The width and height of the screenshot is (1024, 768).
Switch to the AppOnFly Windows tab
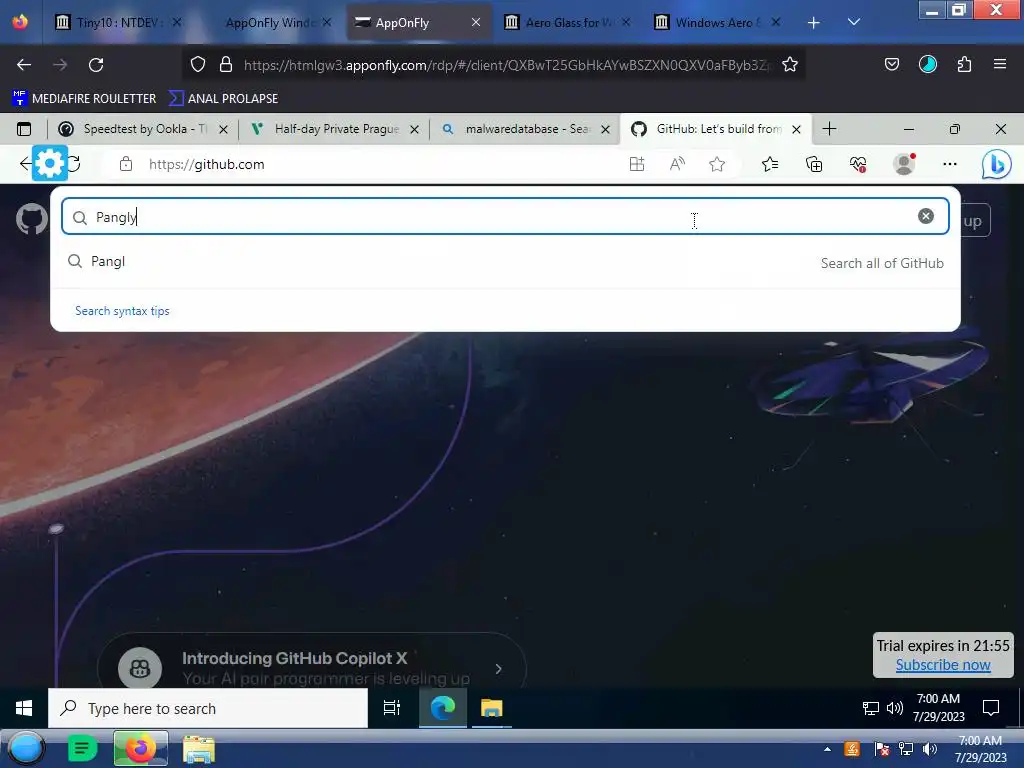pos(270,23)
